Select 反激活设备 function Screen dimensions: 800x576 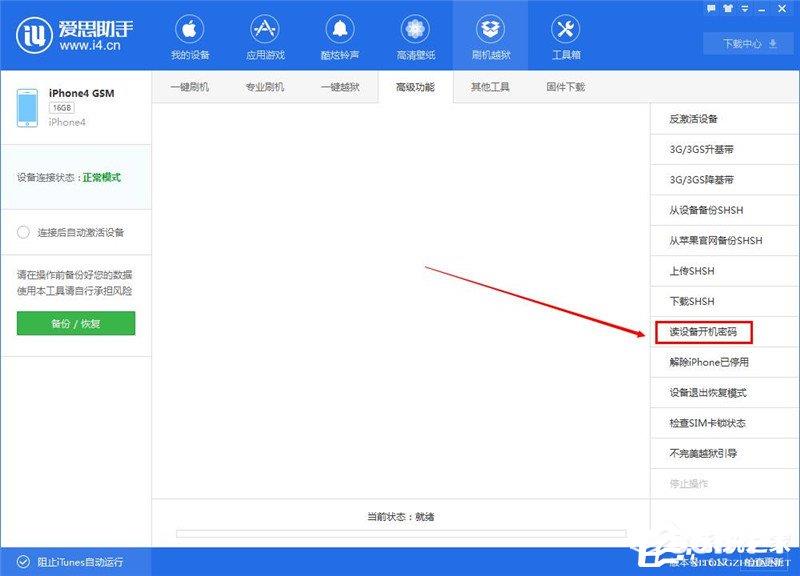click(724, 119)
